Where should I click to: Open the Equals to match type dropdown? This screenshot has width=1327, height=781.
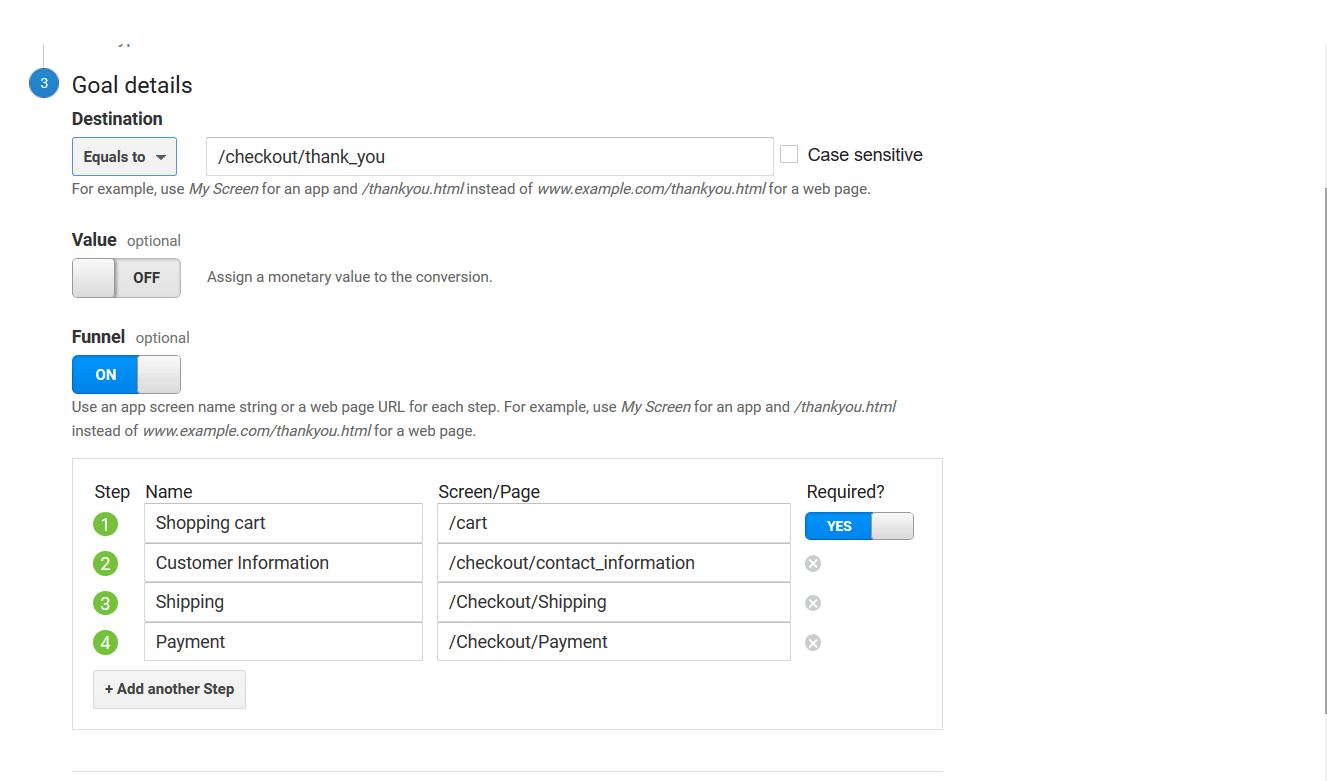point(124,156)
